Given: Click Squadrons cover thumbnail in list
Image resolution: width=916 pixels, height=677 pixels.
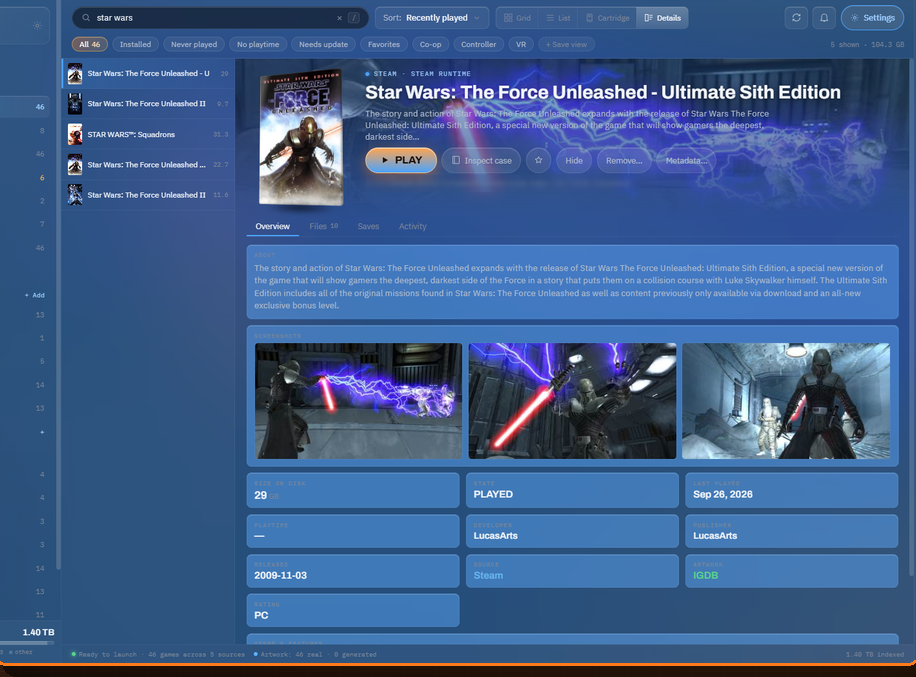Looking at the screenshot, I should tap(75, 134).
